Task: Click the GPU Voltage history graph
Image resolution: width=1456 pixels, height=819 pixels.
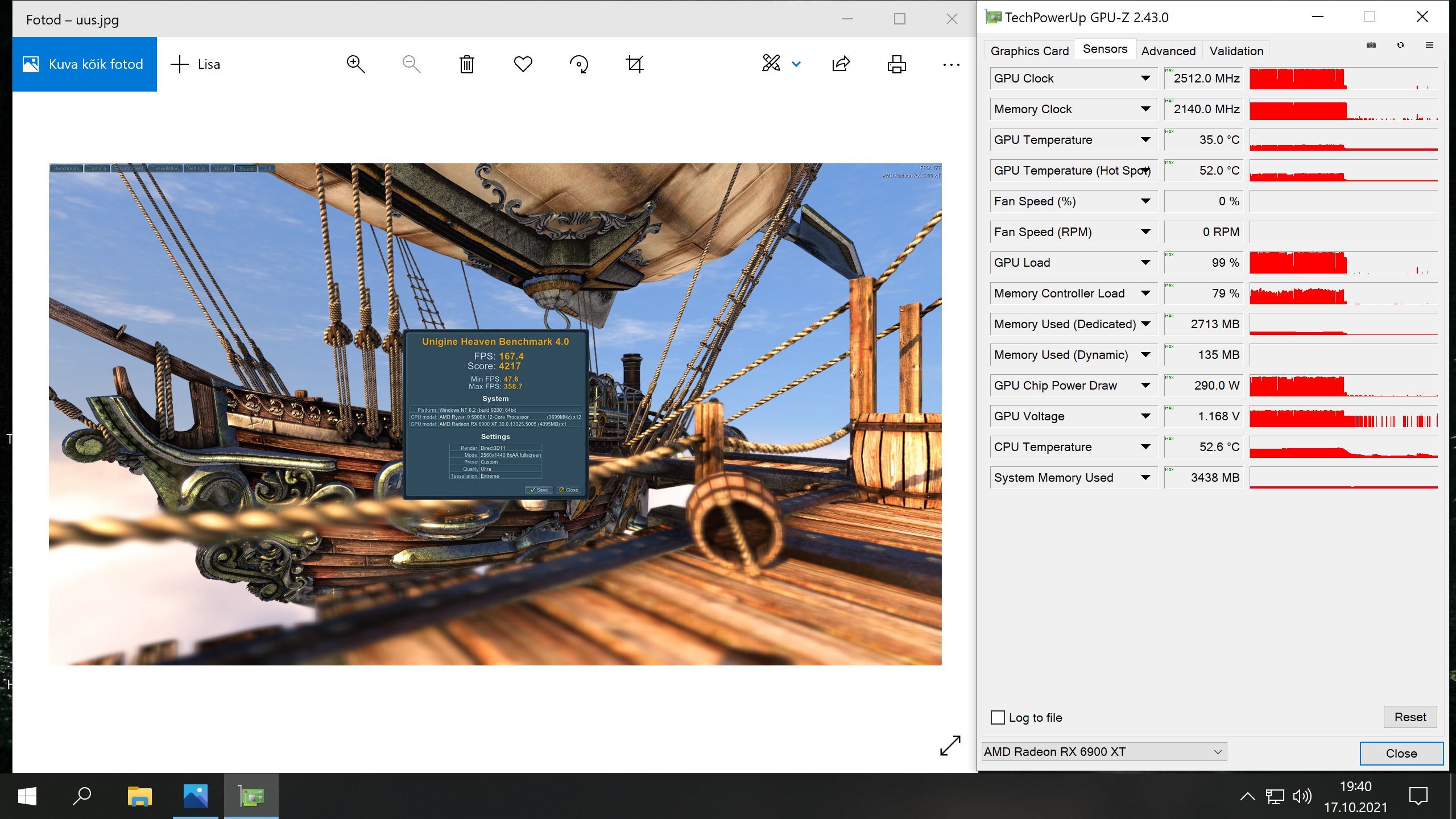Action: coord(1343,416)
